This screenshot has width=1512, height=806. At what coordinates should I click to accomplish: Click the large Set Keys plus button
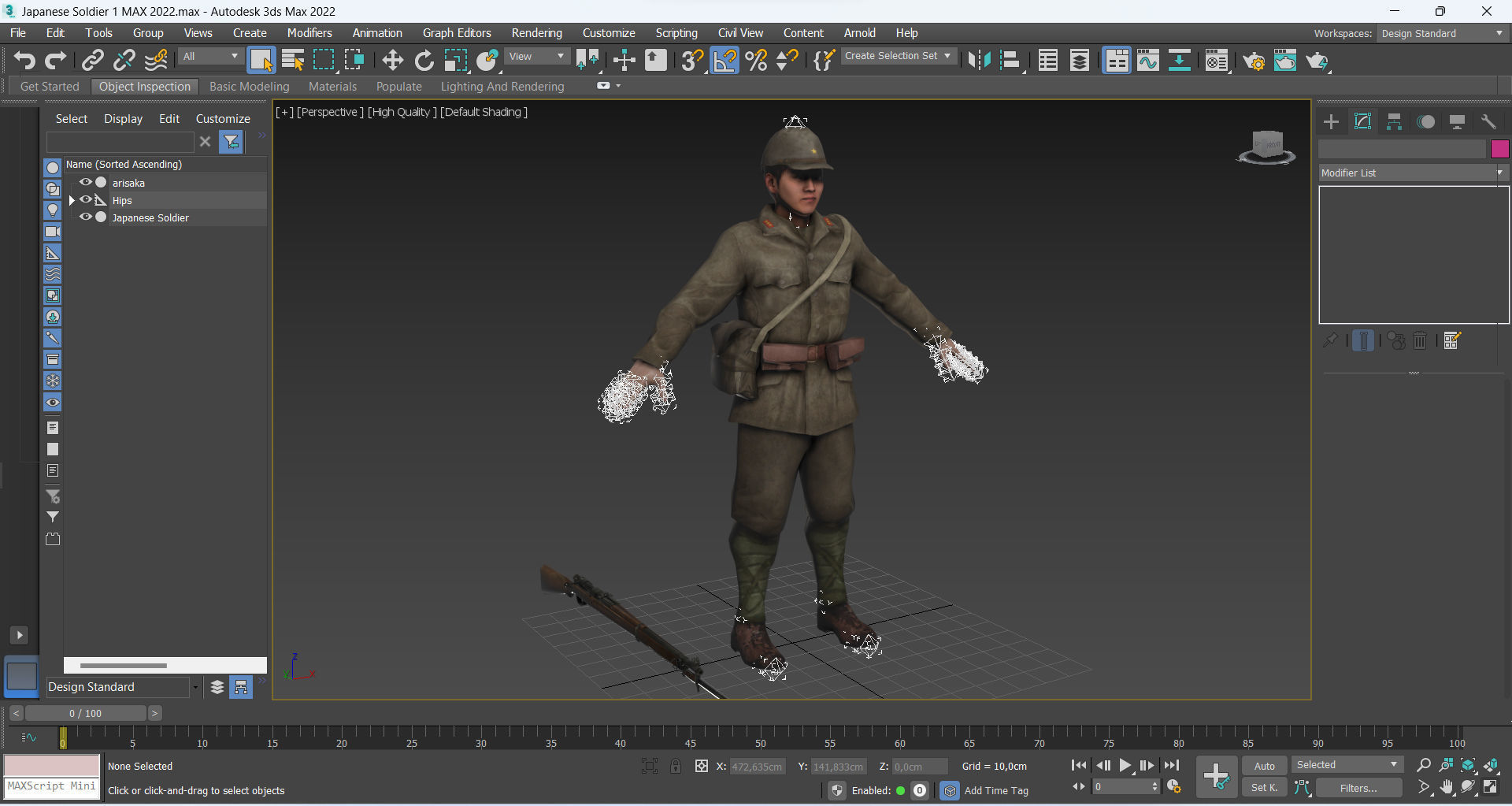coord(1216,776)
